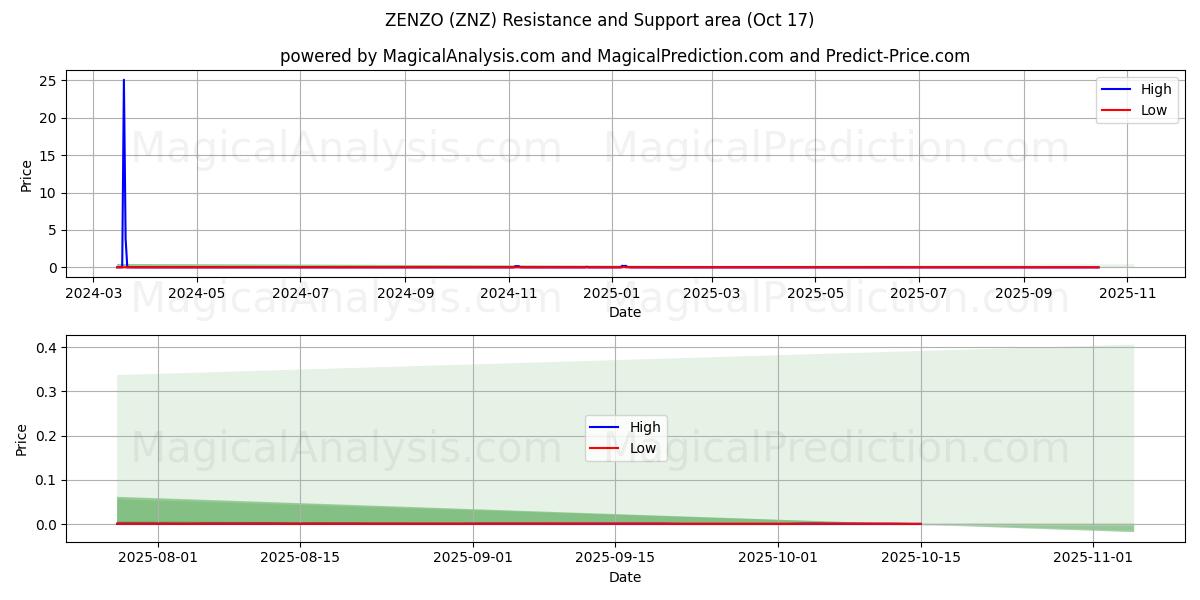Click the ZENZO (ZNZ) Resistance and Support title
The width and height of the screenshot is (1200, 600).
point(599,20)
